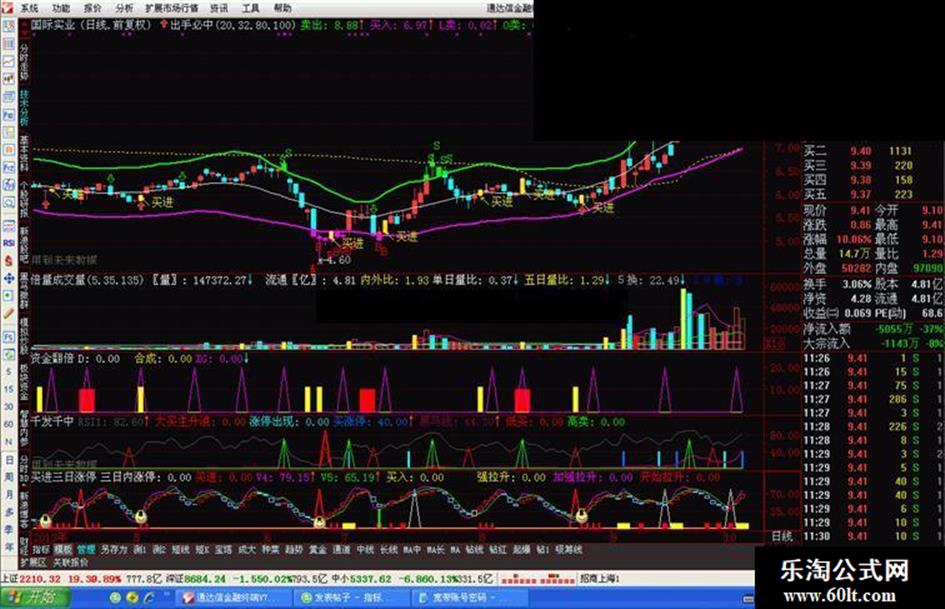Click the 招商上海 server label in status bar
The image size is (945, 609).
[600, 579]
